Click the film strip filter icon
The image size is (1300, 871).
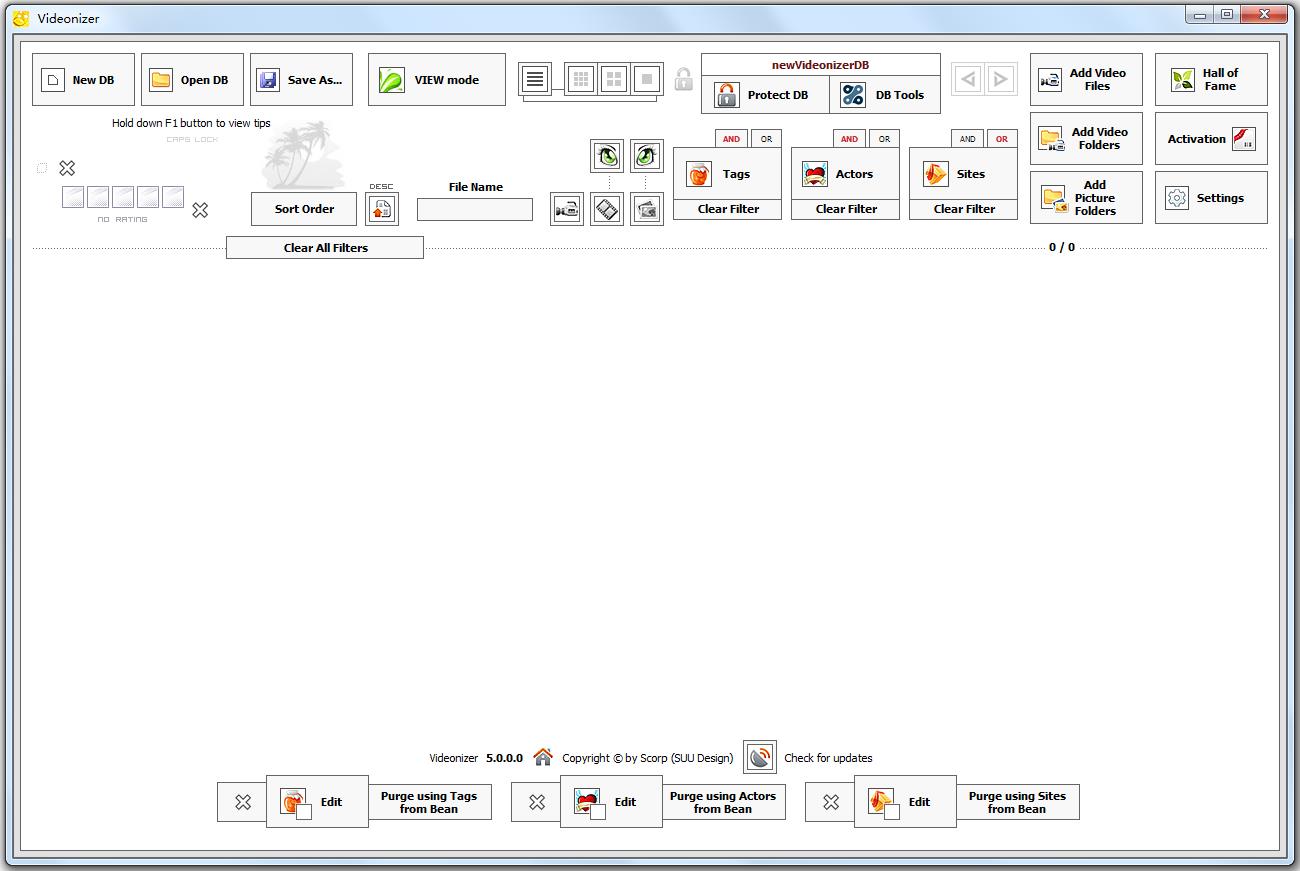pyautogui.click(x=607, y=209)
